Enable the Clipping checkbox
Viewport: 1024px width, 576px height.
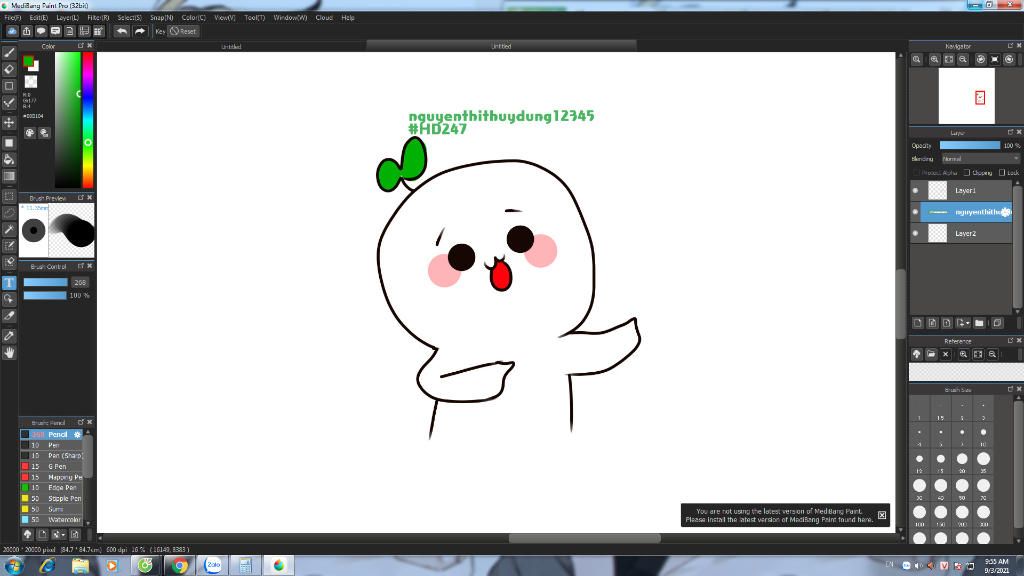click(967, 172)
